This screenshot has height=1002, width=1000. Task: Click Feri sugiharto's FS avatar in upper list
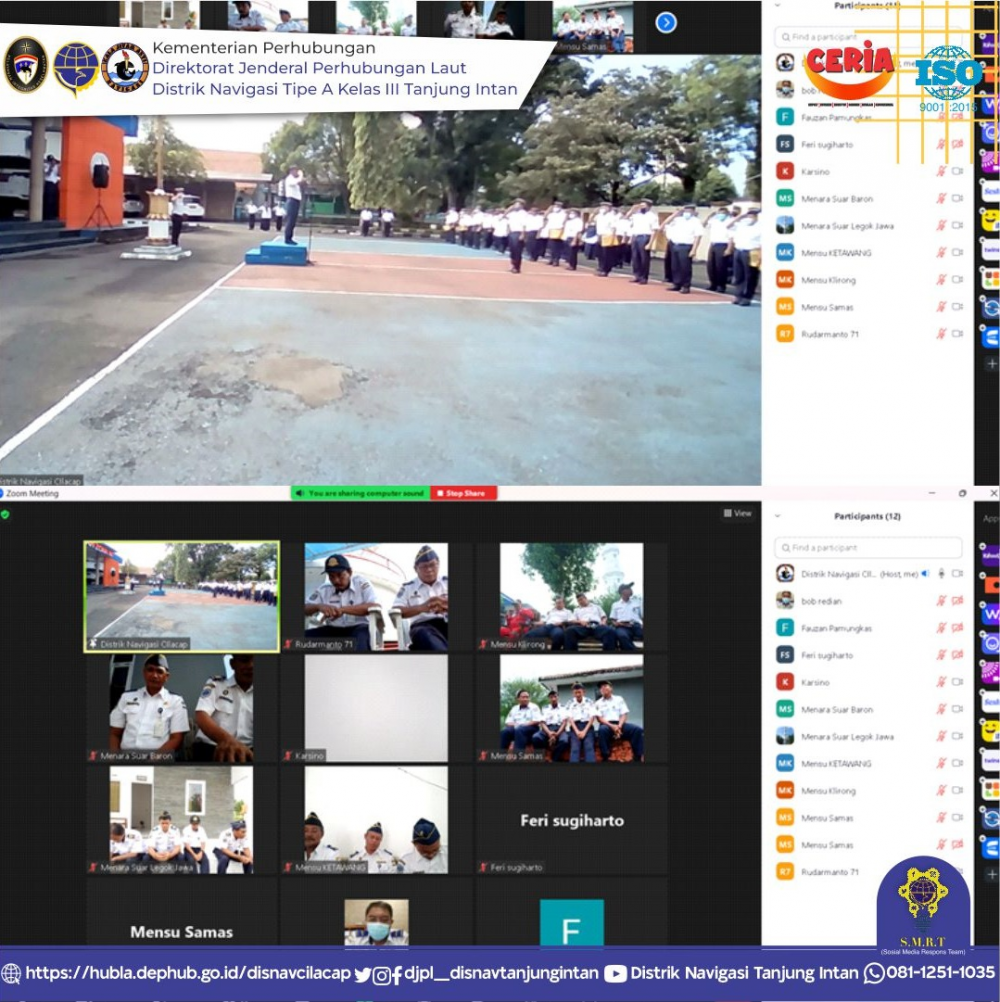[785, 144]
